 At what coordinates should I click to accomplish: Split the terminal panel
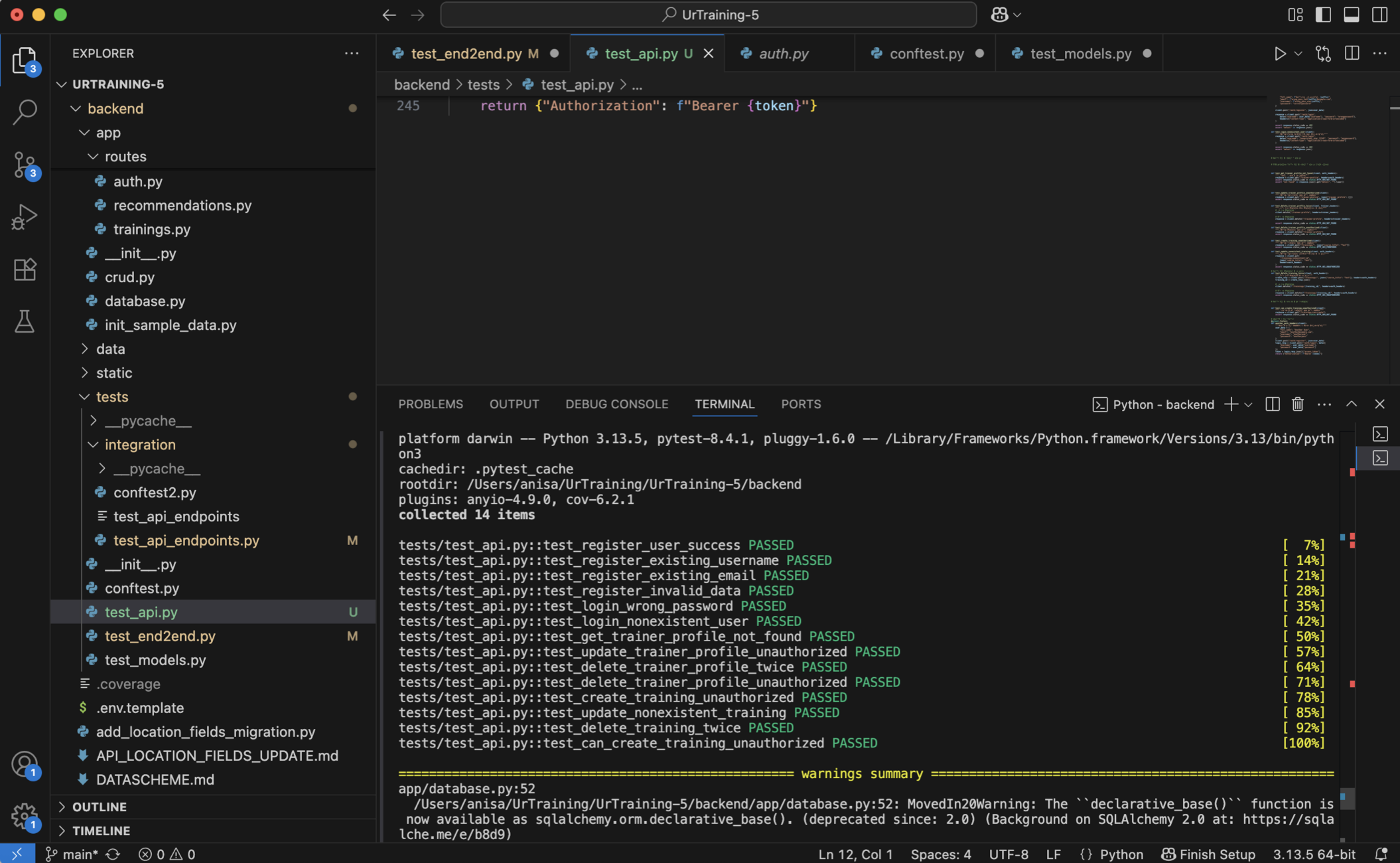click(x=1272, y=404)
